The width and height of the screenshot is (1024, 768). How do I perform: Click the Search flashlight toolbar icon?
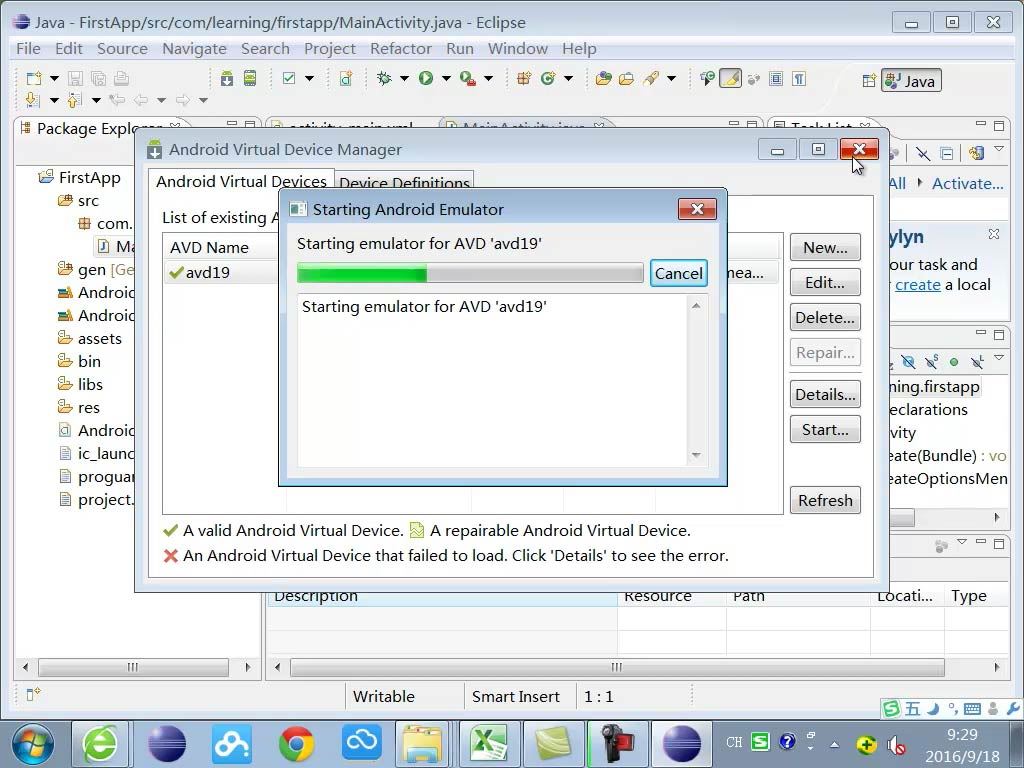tap(651, 78)
